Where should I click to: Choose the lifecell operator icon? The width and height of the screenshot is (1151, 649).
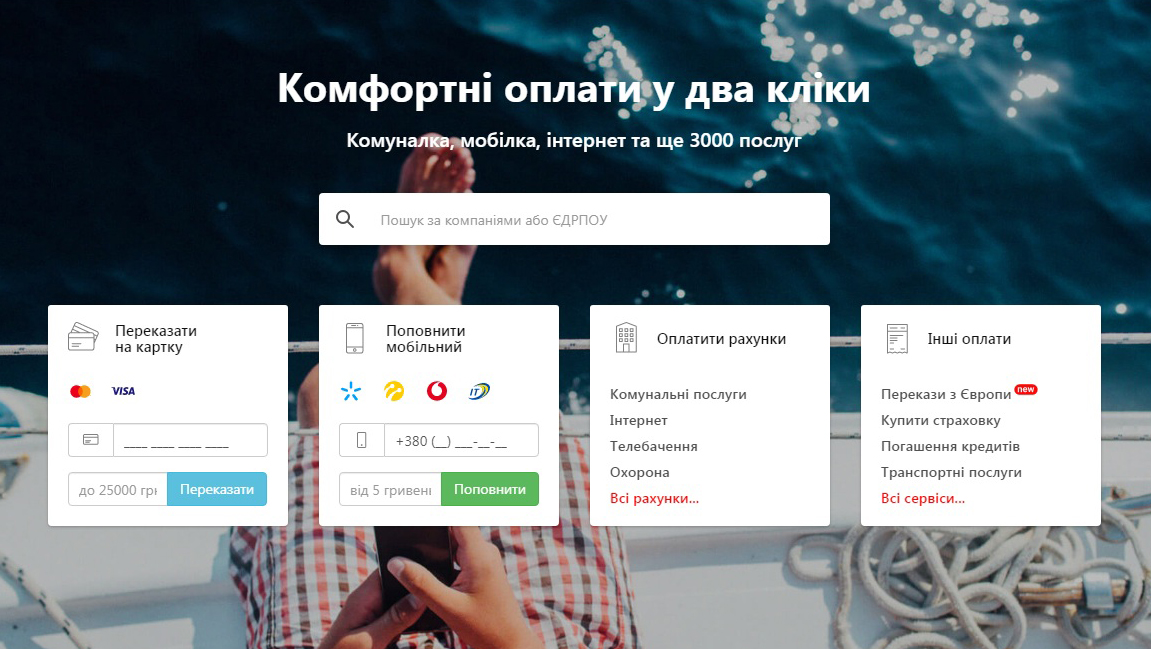(394, 391)
